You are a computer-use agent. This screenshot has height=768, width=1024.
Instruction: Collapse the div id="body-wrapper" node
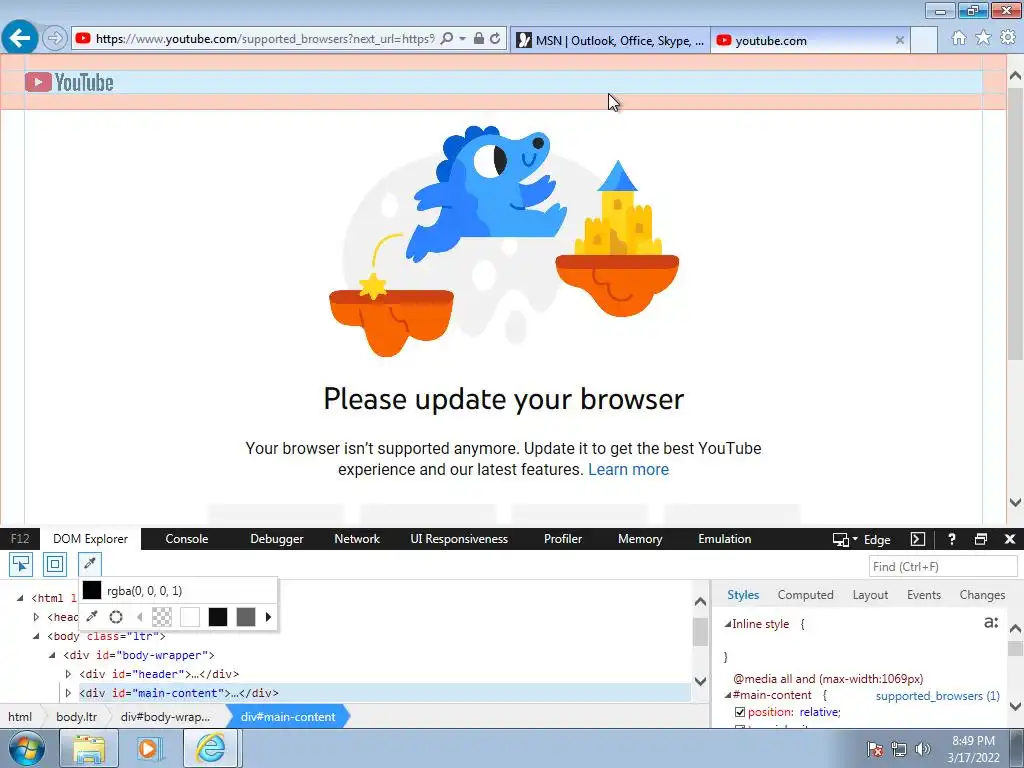pyautogui.click(x=52, y=655)
